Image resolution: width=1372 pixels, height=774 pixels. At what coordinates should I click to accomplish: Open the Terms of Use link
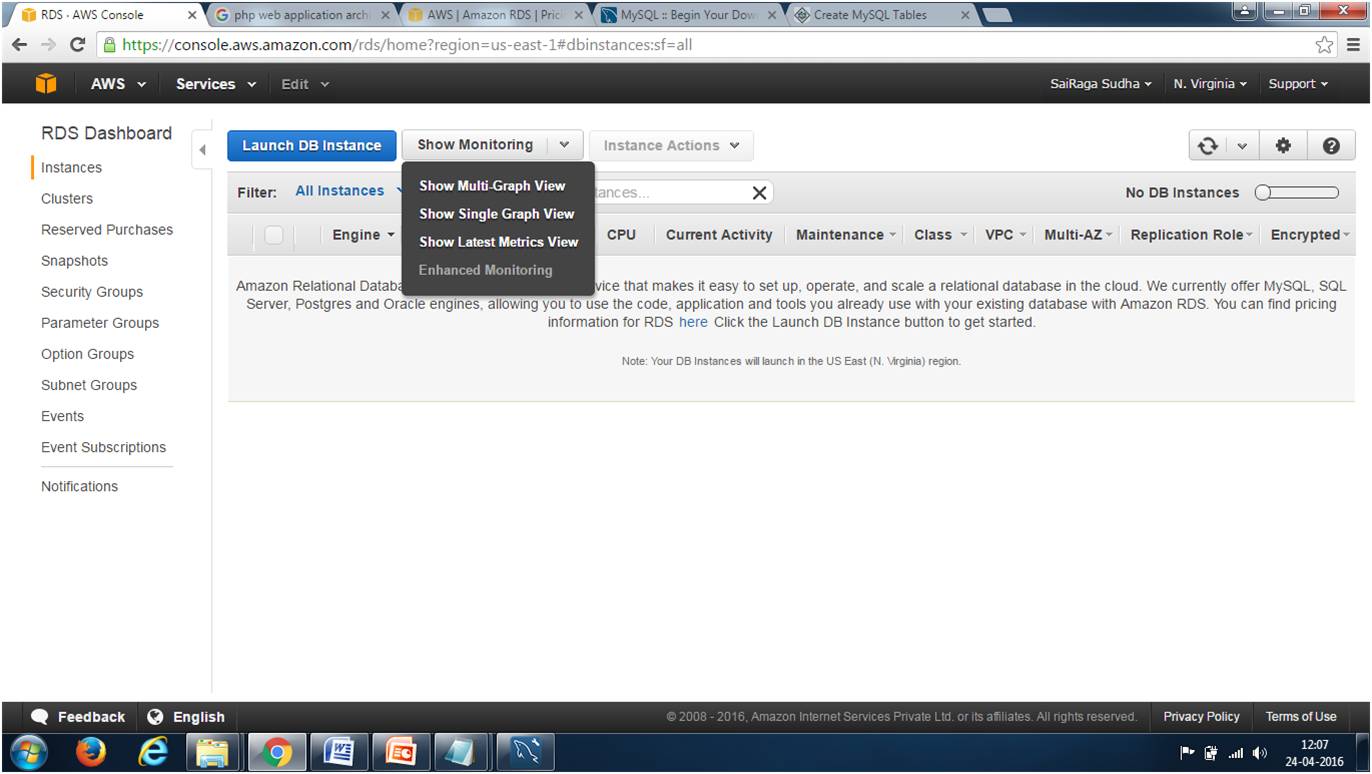(1300, 717)
